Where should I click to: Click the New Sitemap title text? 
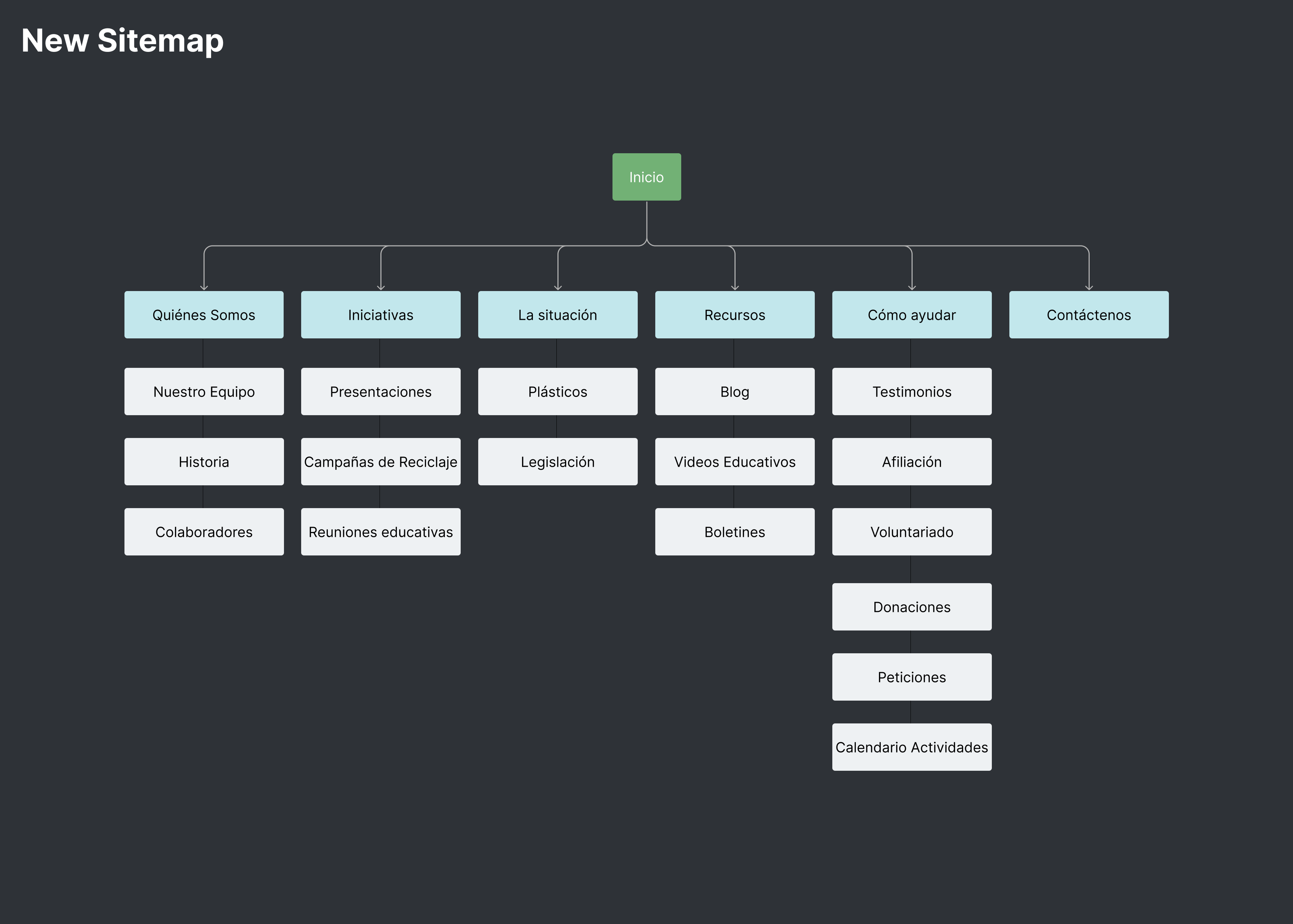tap(122, 40)
